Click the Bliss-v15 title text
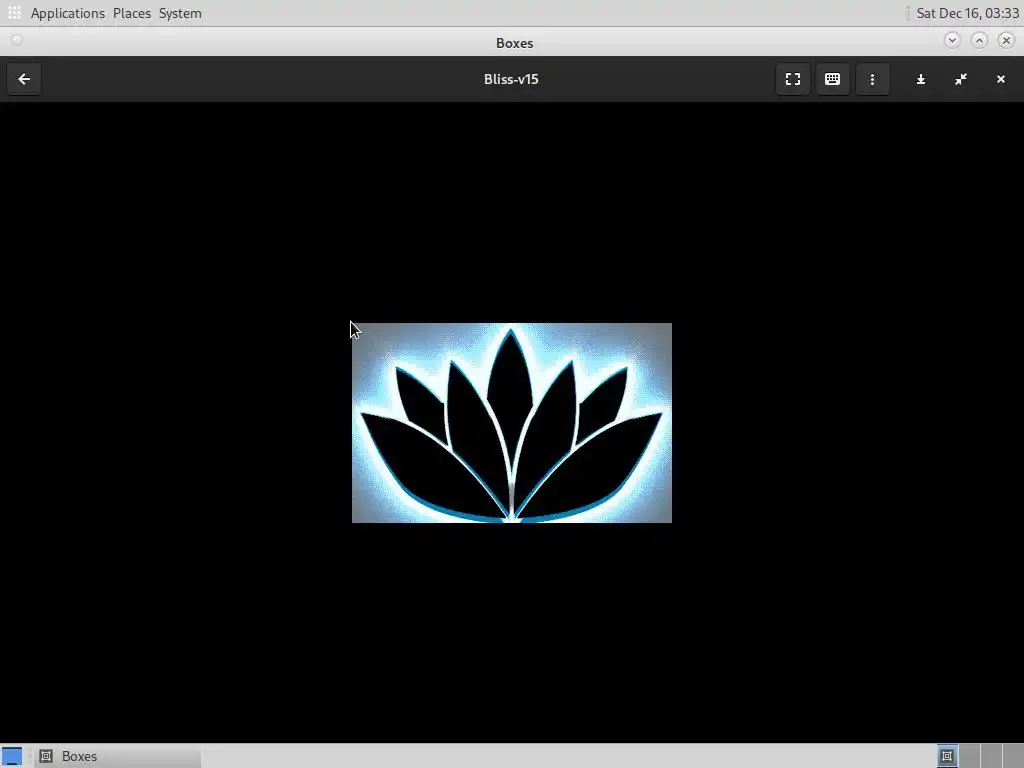The width and height of the screenshot is (1024, 768). tap(511, 79)
